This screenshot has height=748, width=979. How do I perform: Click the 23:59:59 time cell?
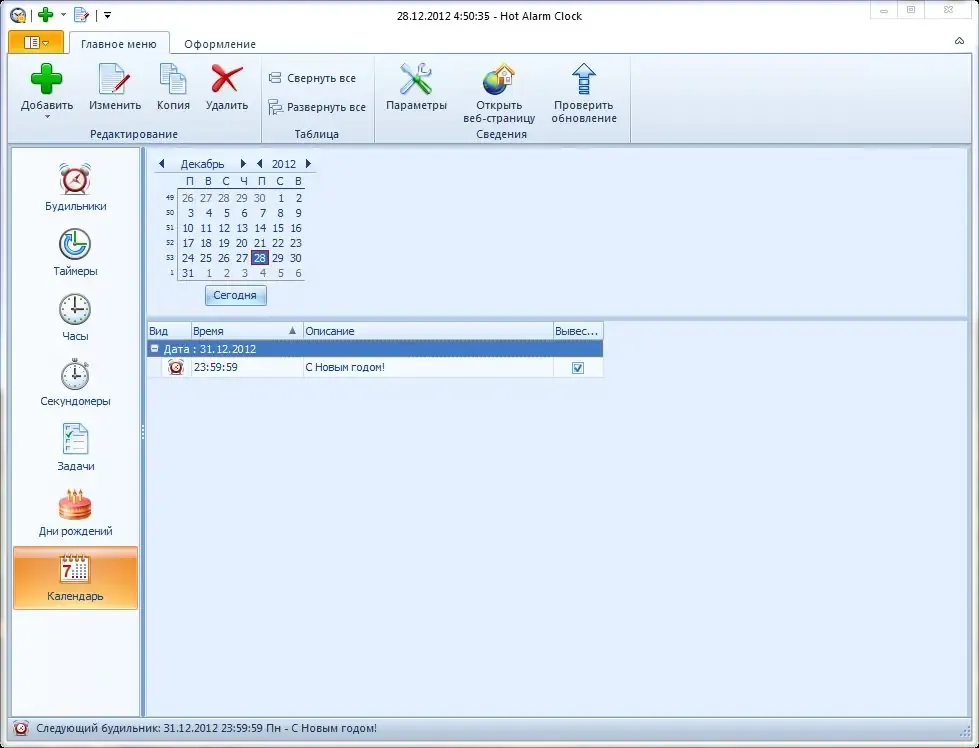[247, 367]
